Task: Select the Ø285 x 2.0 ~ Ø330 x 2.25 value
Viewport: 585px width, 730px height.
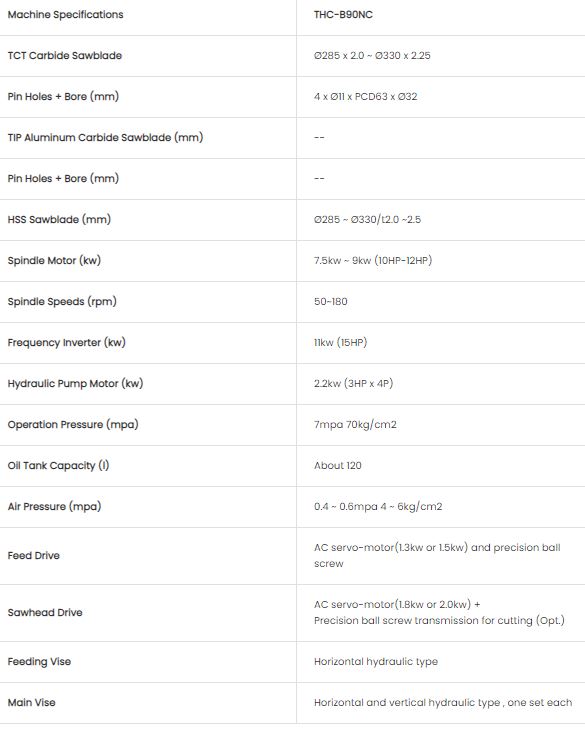Action: [372, 56]
